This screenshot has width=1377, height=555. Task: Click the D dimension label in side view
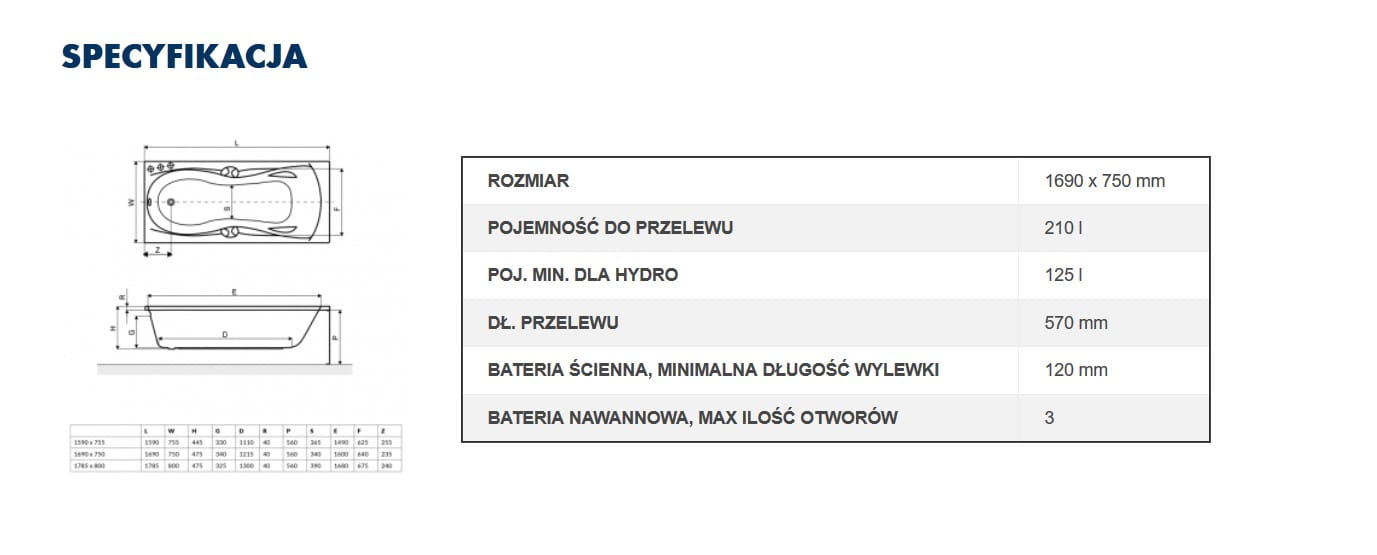[225, 334]
